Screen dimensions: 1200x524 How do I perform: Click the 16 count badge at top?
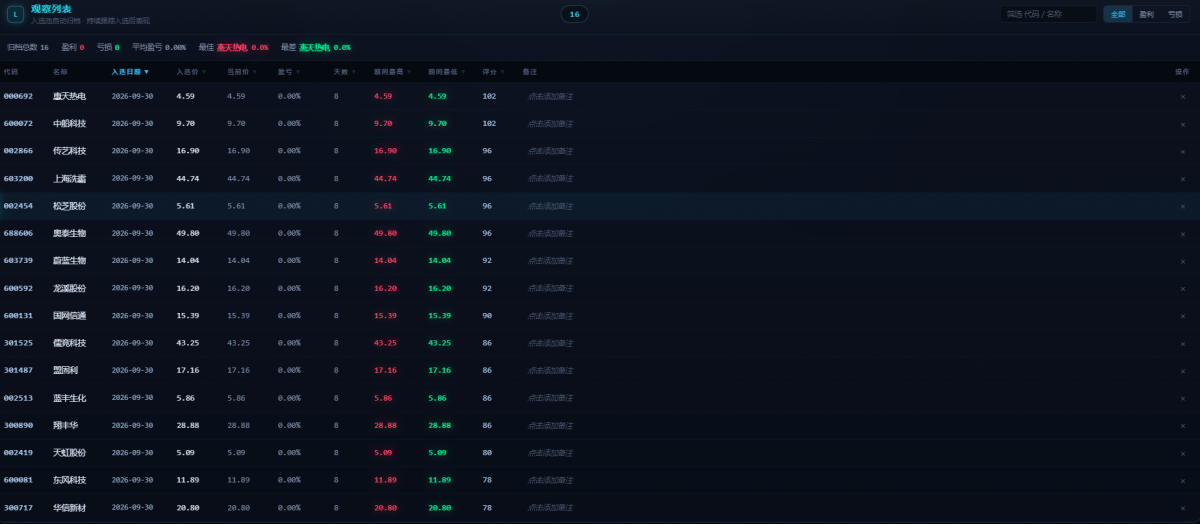click(574, 14)
